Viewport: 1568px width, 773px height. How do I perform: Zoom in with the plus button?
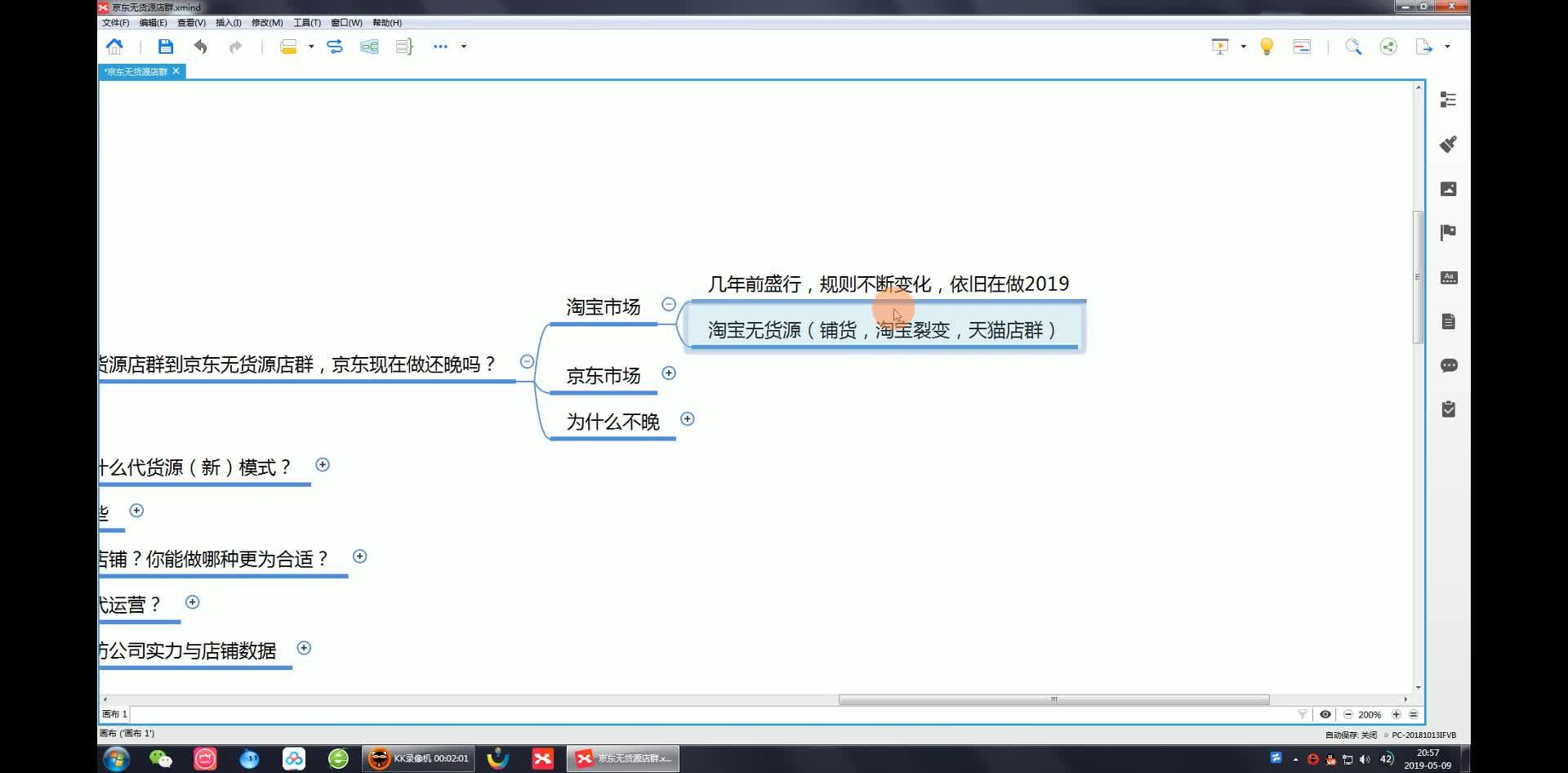1396,714
